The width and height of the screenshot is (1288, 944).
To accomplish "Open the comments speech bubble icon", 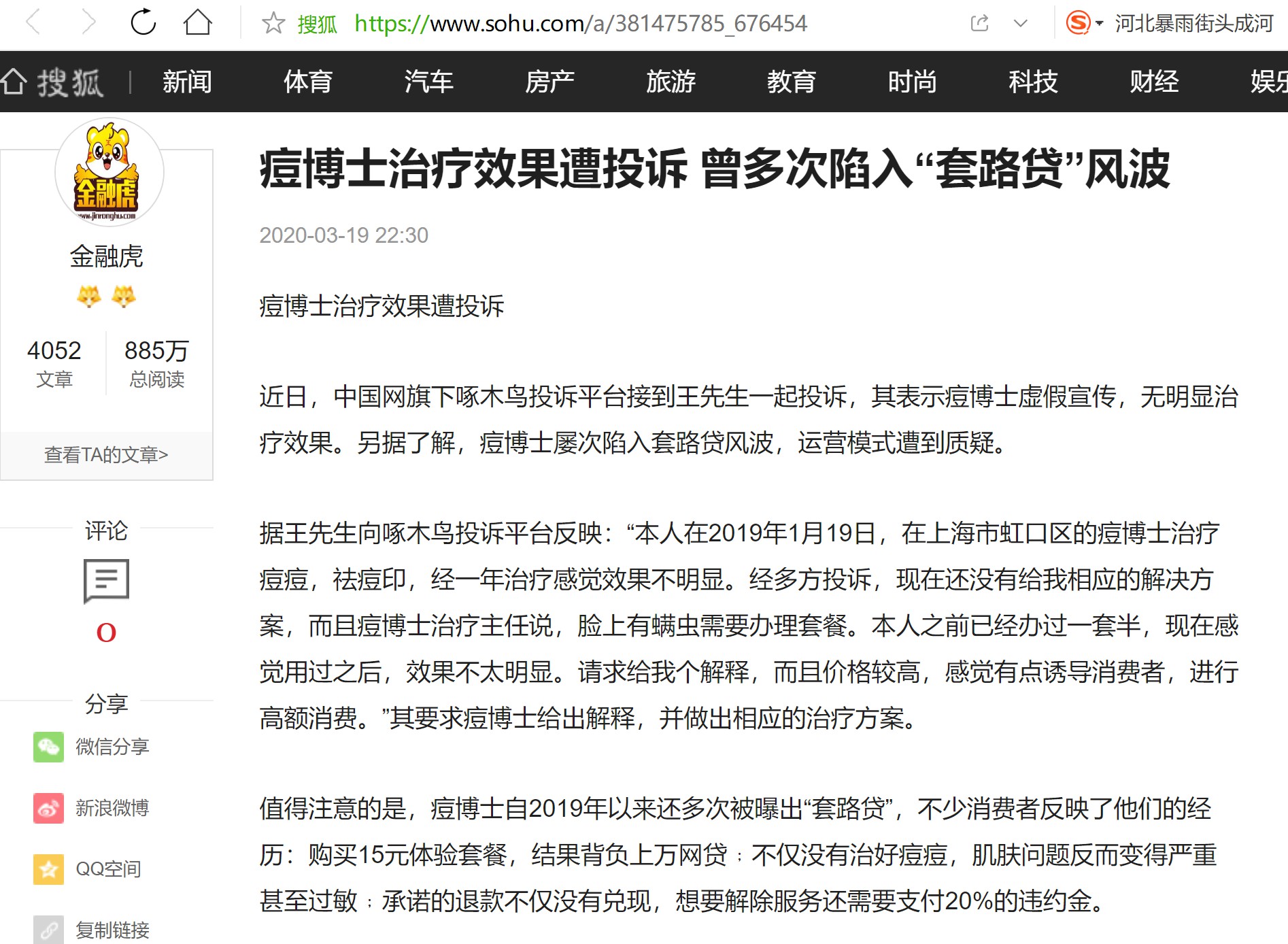I will pos(106,581).
